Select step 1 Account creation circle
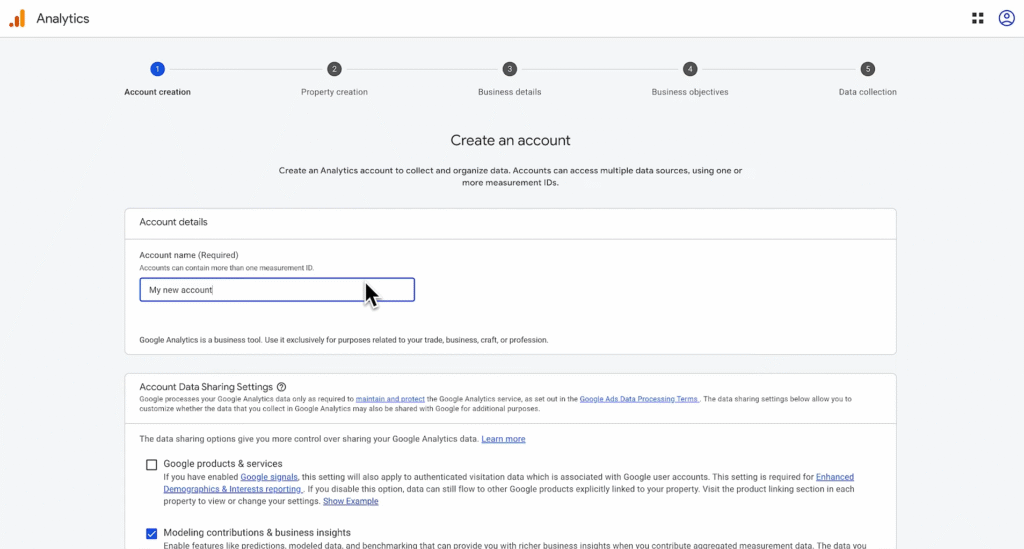1024x549 pixels. tap(157, 69)
